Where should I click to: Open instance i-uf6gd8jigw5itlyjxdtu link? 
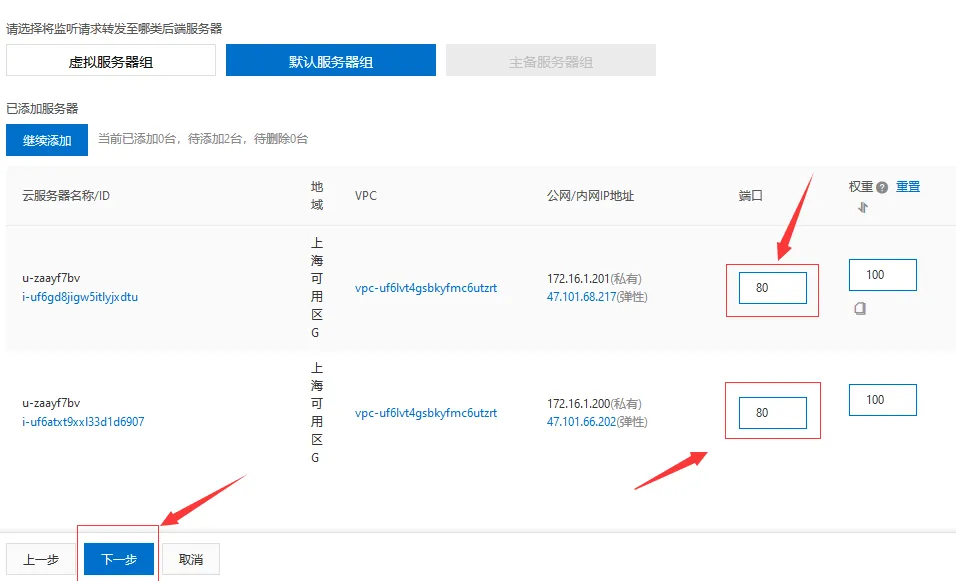[x=80, y=297]
